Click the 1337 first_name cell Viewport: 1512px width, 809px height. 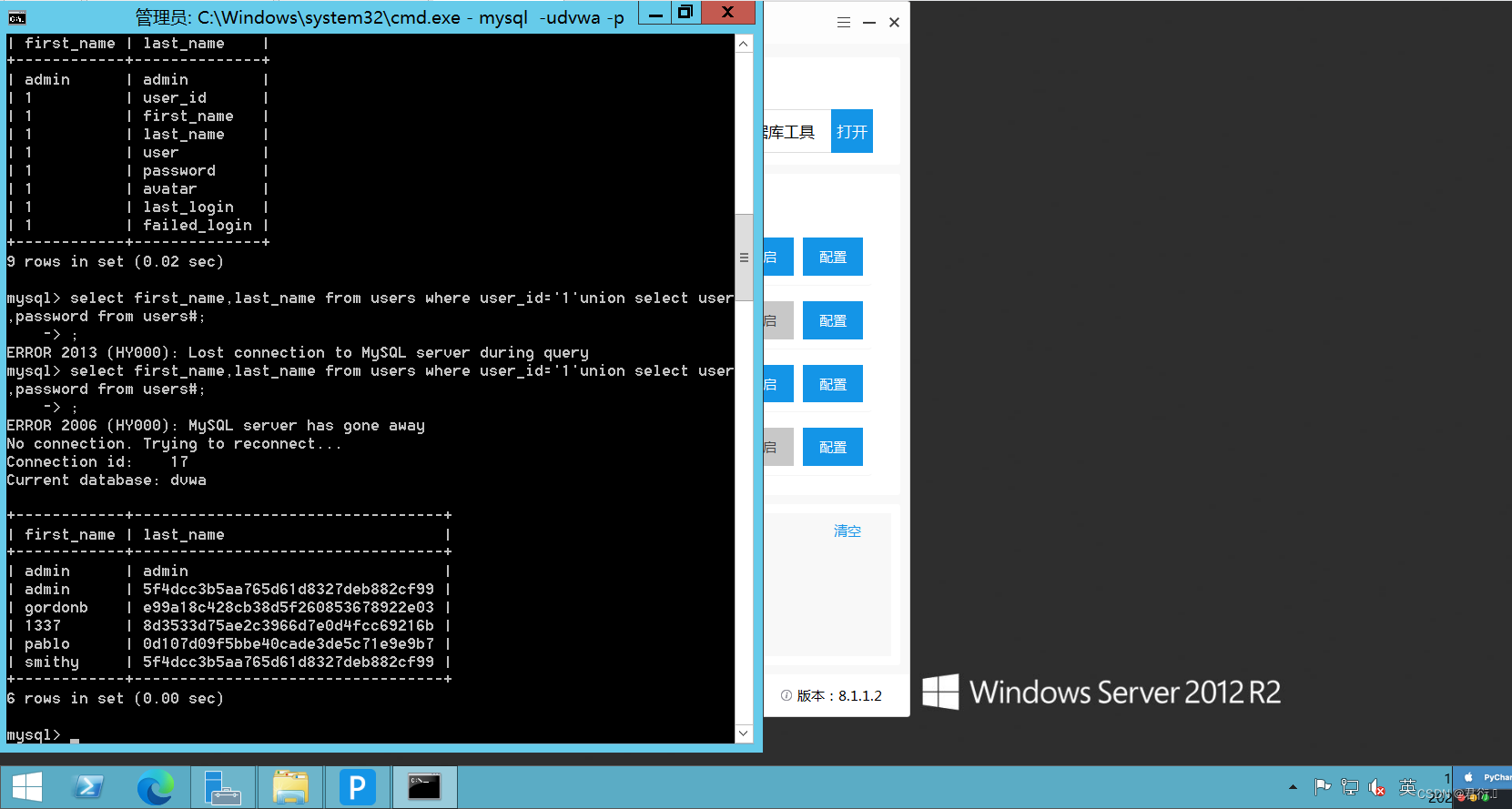coord(43,625)
